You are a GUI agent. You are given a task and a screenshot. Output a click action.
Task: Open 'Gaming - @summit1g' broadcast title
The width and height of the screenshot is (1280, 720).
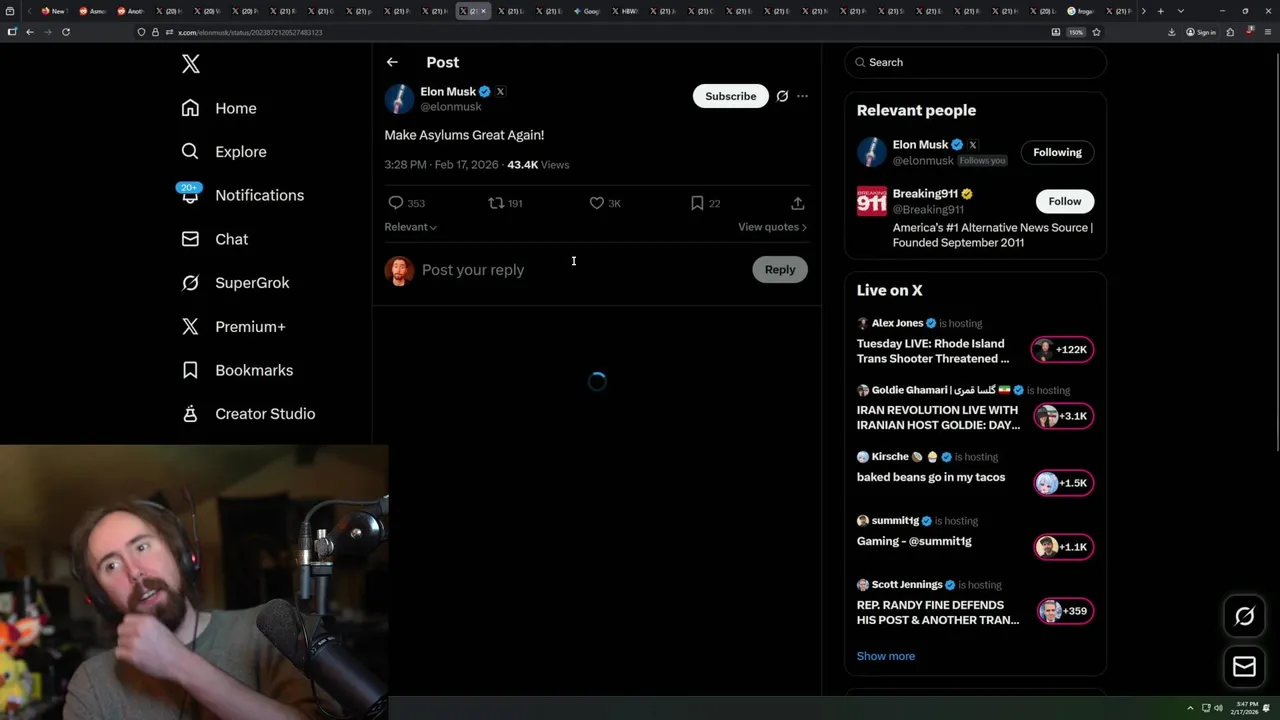(x=914, y=541)
